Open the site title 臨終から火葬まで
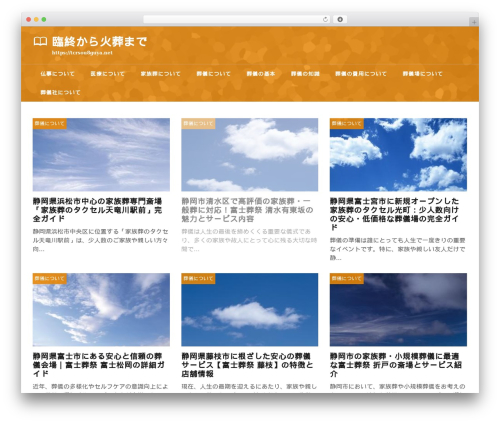Screen dimensions: 500x423 [x=99, y=42]
